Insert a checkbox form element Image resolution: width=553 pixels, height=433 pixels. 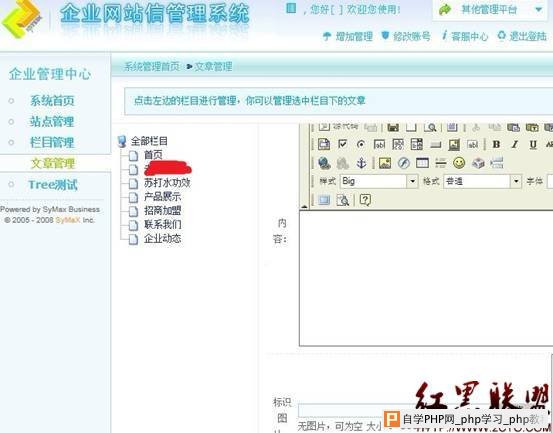click(342, 144)
